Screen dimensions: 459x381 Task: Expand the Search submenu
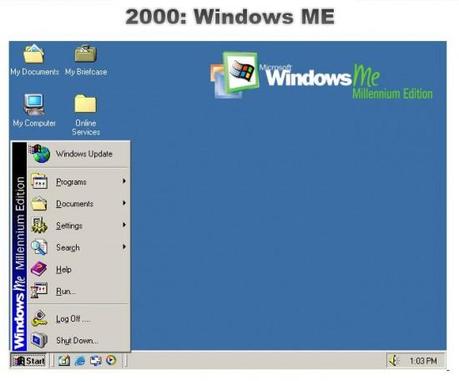coord(79,247)
